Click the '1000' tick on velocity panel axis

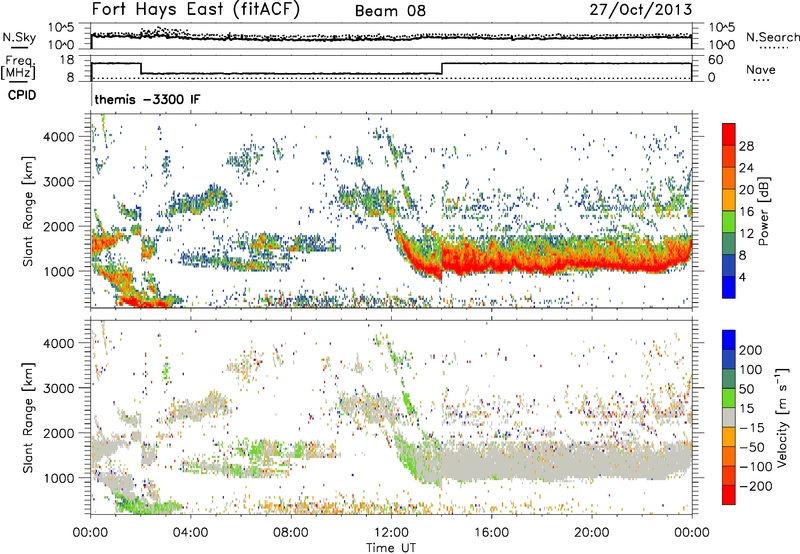click(59, 478)
